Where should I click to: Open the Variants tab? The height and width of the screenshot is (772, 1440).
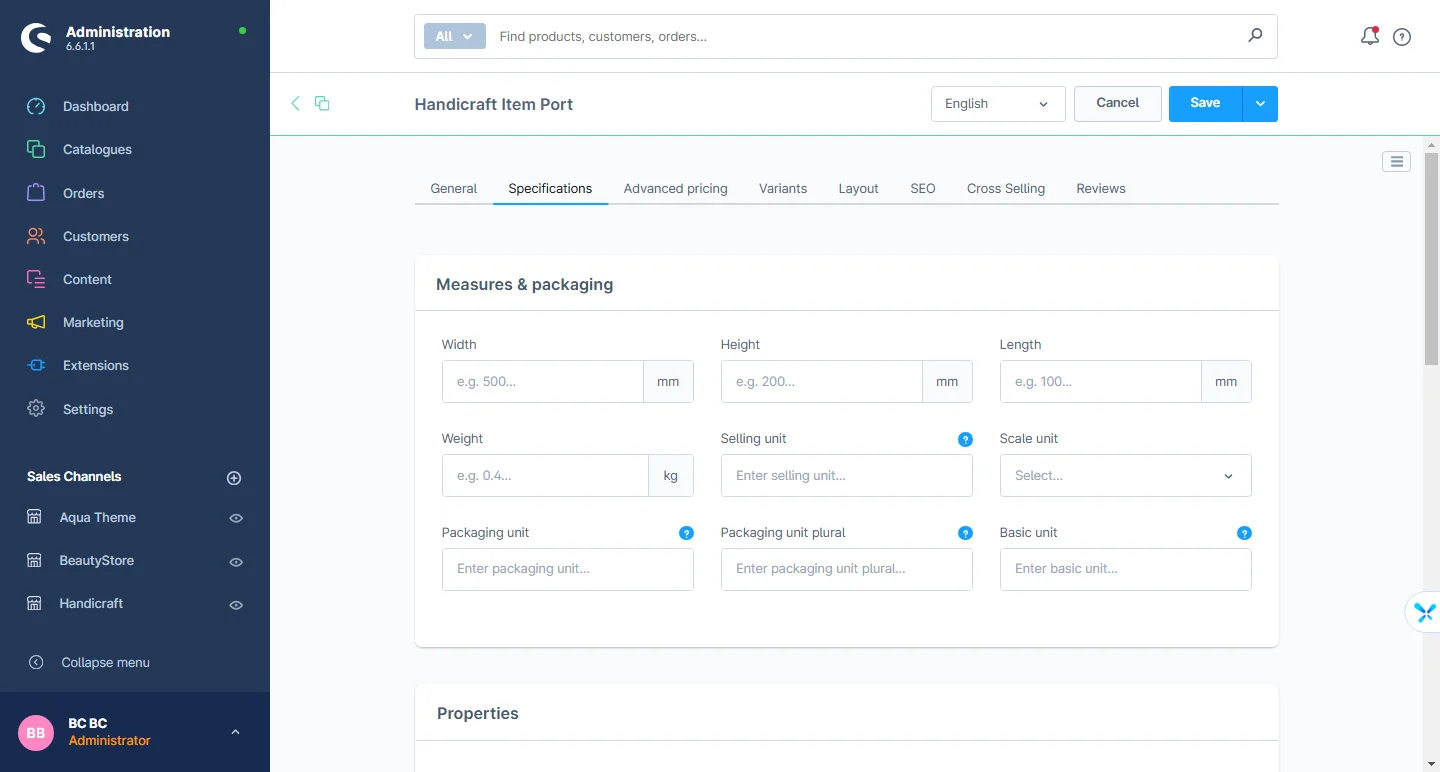coord(782,188)
